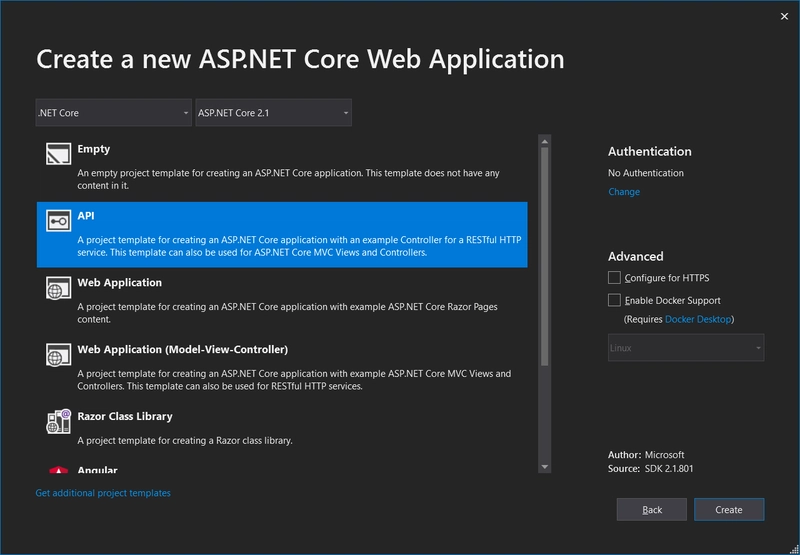The height and width of the screenshot is (555, 800).
Task: Click the Change authentication link
Action: 624,192
